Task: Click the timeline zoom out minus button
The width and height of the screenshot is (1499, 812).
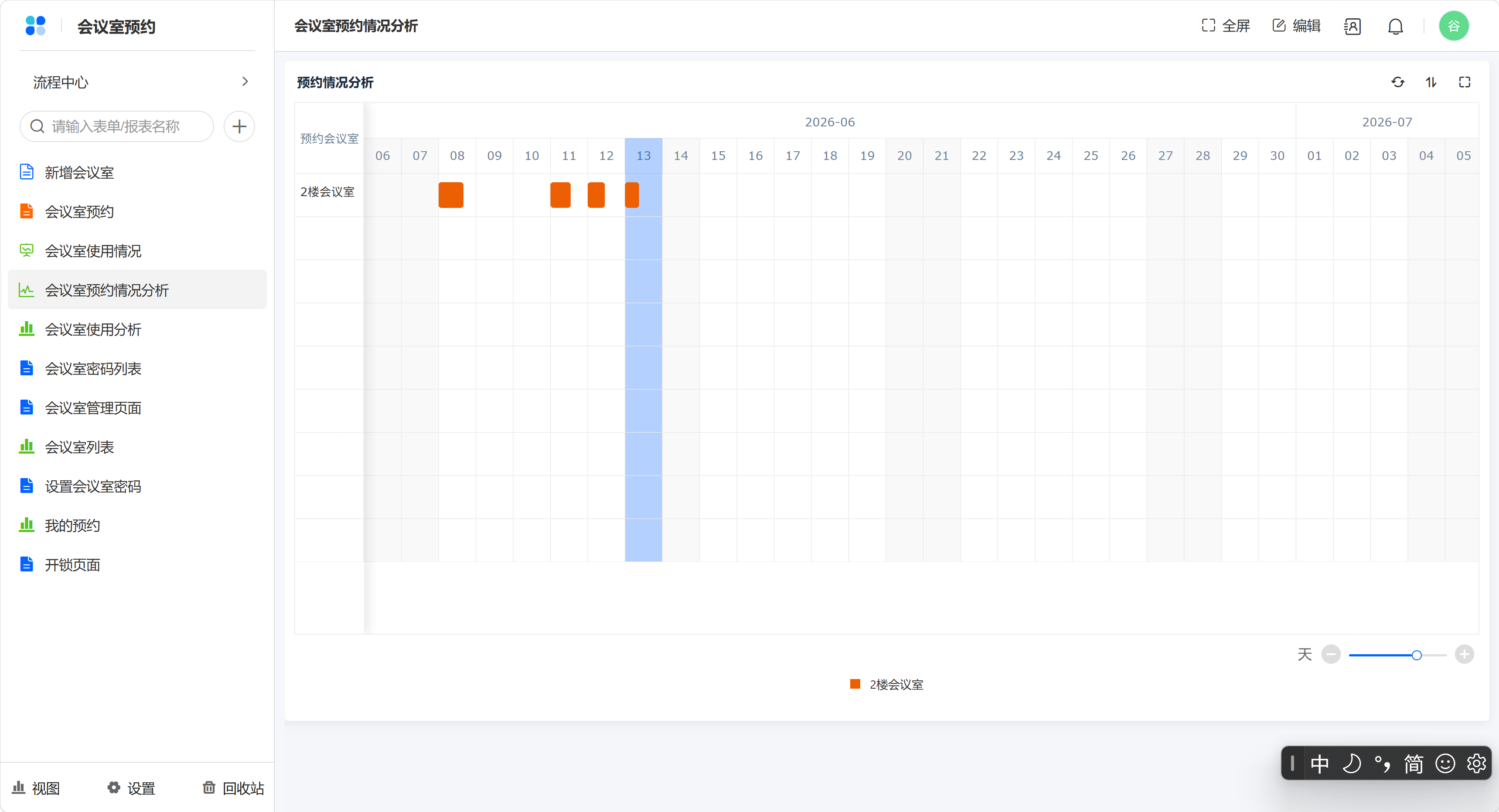Action: [1331, 654]
